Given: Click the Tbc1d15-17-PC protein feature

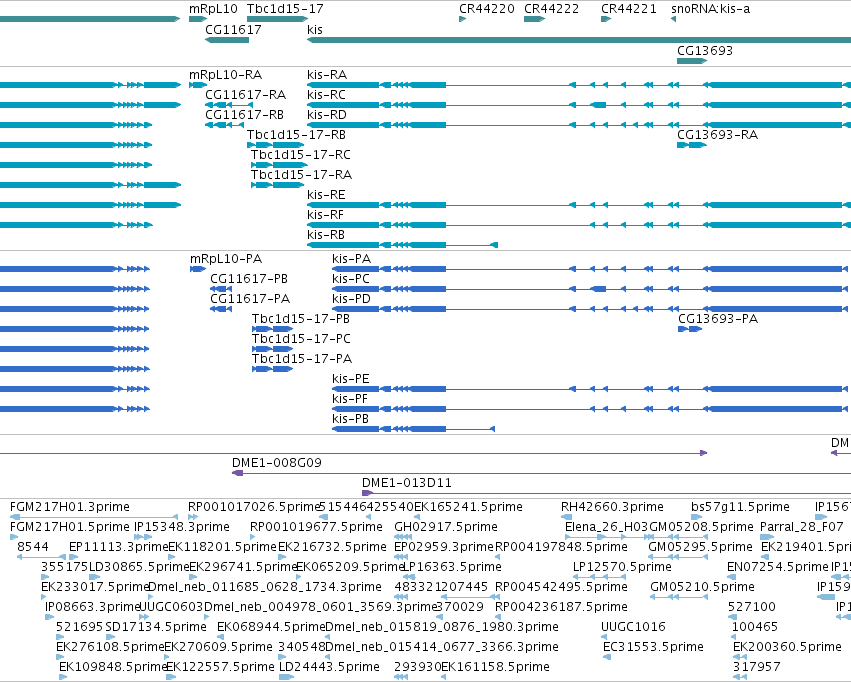Looking at the screenshot, I should [x=272, y=349].
